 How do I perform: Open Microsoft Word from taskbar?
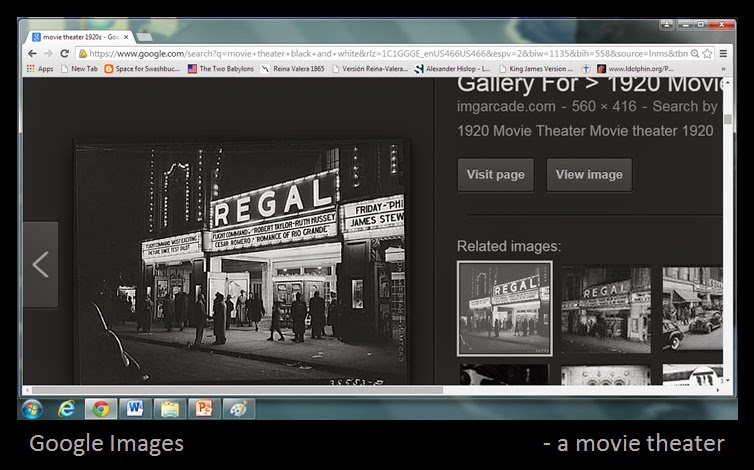136,409
